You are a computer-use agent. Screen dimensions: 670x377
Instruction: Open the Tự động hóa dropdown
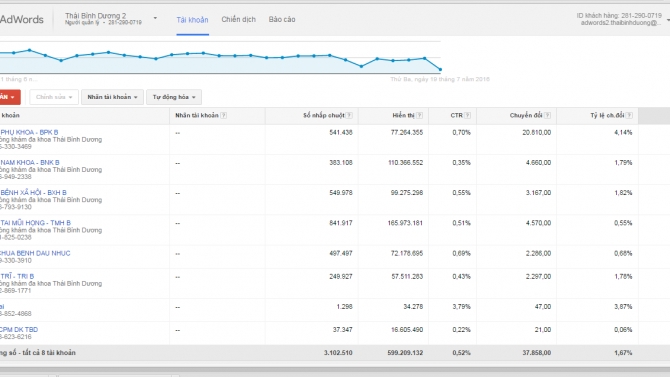(174, 97)
